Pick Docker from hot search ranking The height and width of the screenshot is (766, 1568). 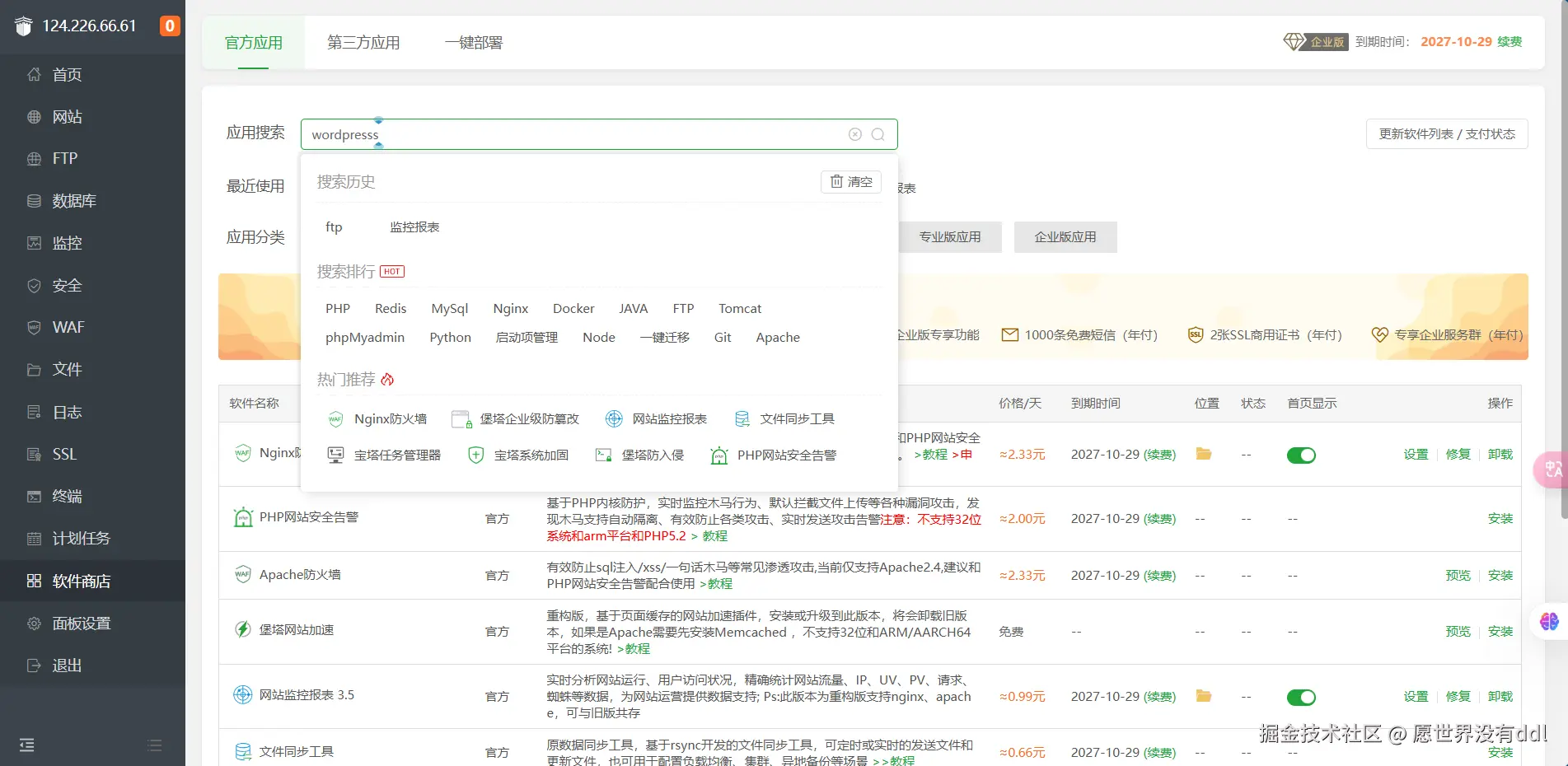point(573,309)
